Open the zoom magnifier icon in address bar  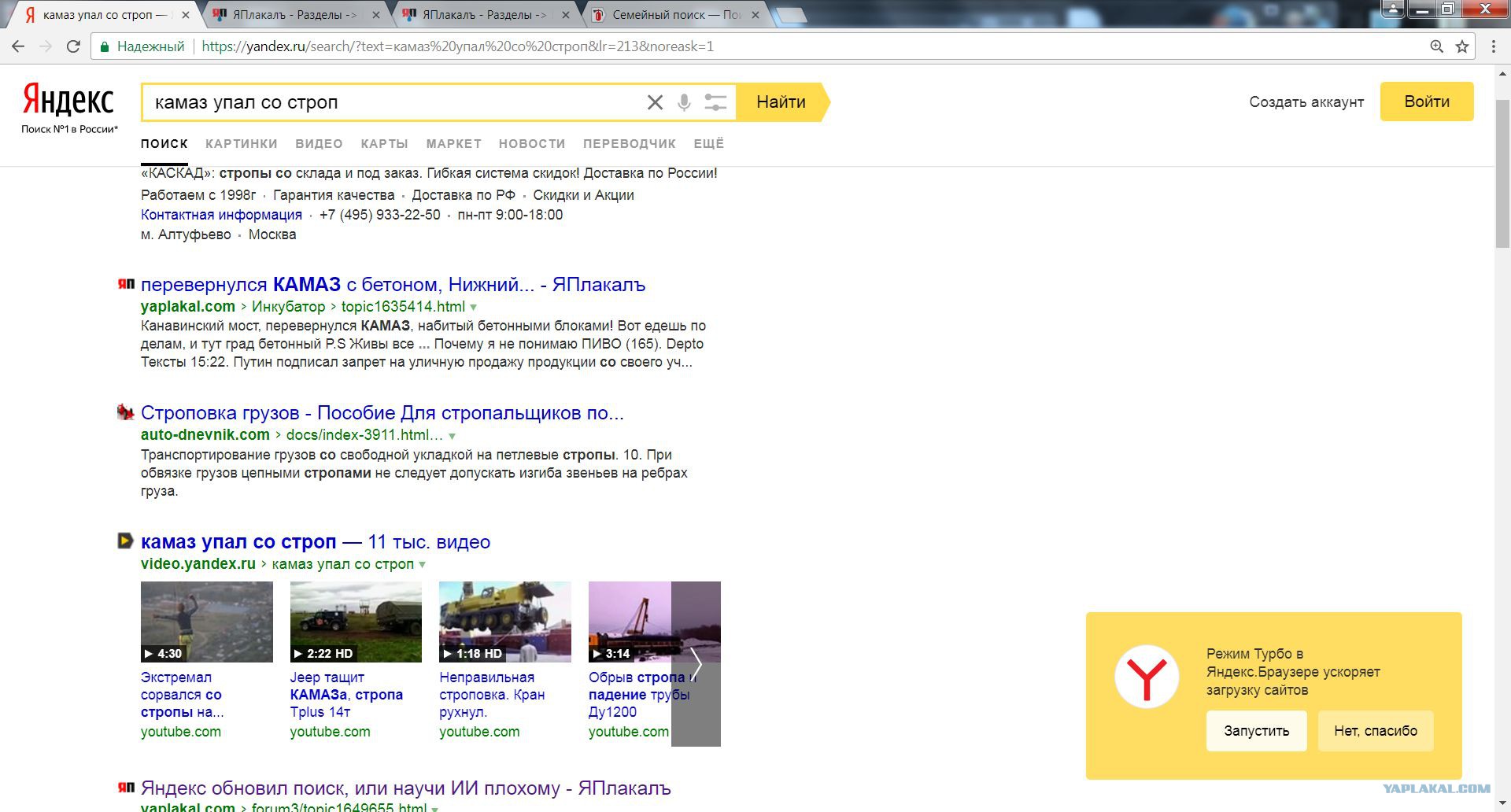[1436, 46]
